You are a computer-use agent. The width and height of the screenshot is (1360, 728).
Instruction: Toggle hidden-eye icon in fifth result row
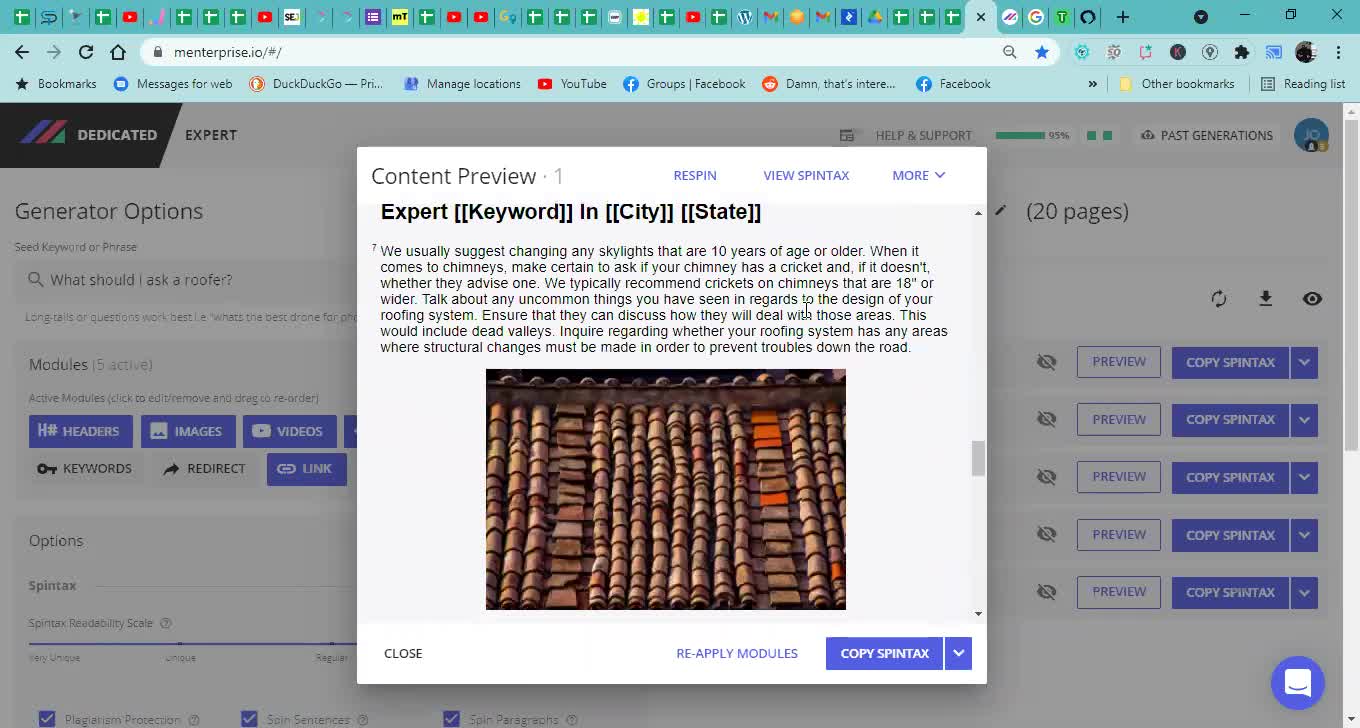tap(1047, 592)
